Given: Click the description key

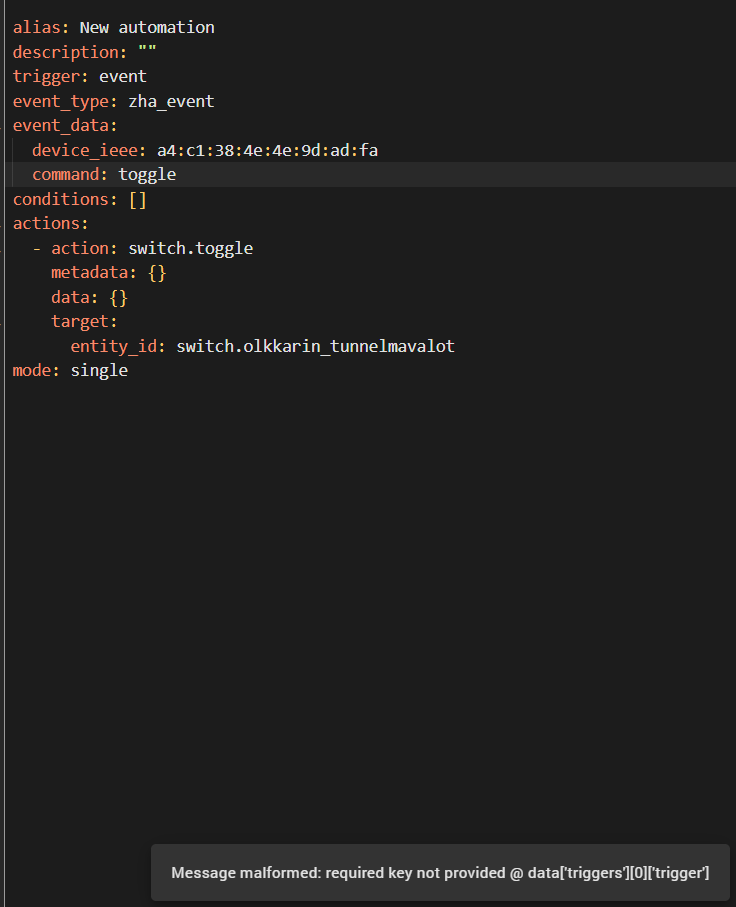Looking at the screenshot, I should point(67,52).
